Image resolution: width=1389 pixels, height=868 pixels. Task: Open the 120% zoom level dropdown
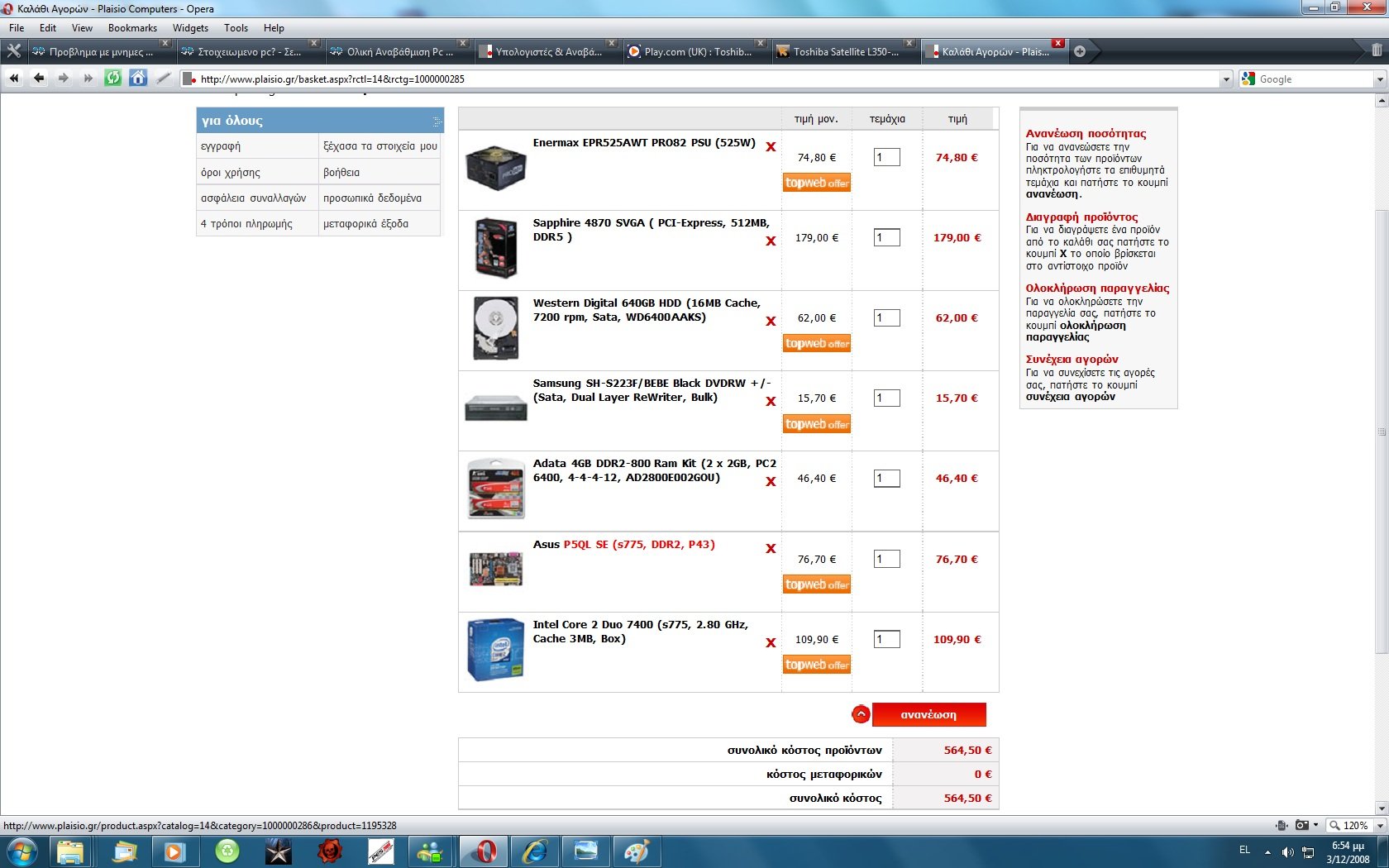(1379, 825)
